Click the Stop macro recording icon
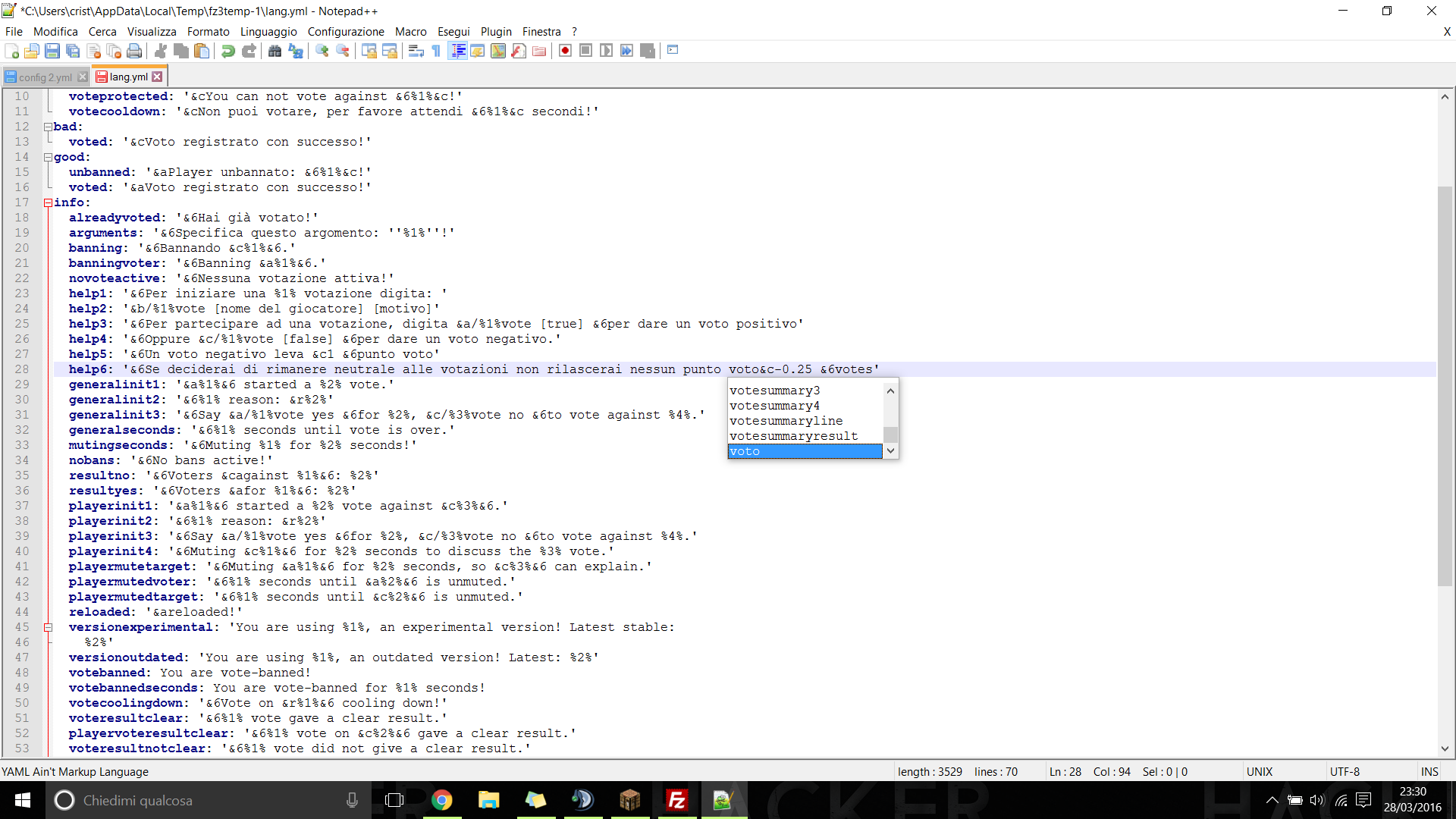 [585, 51]
